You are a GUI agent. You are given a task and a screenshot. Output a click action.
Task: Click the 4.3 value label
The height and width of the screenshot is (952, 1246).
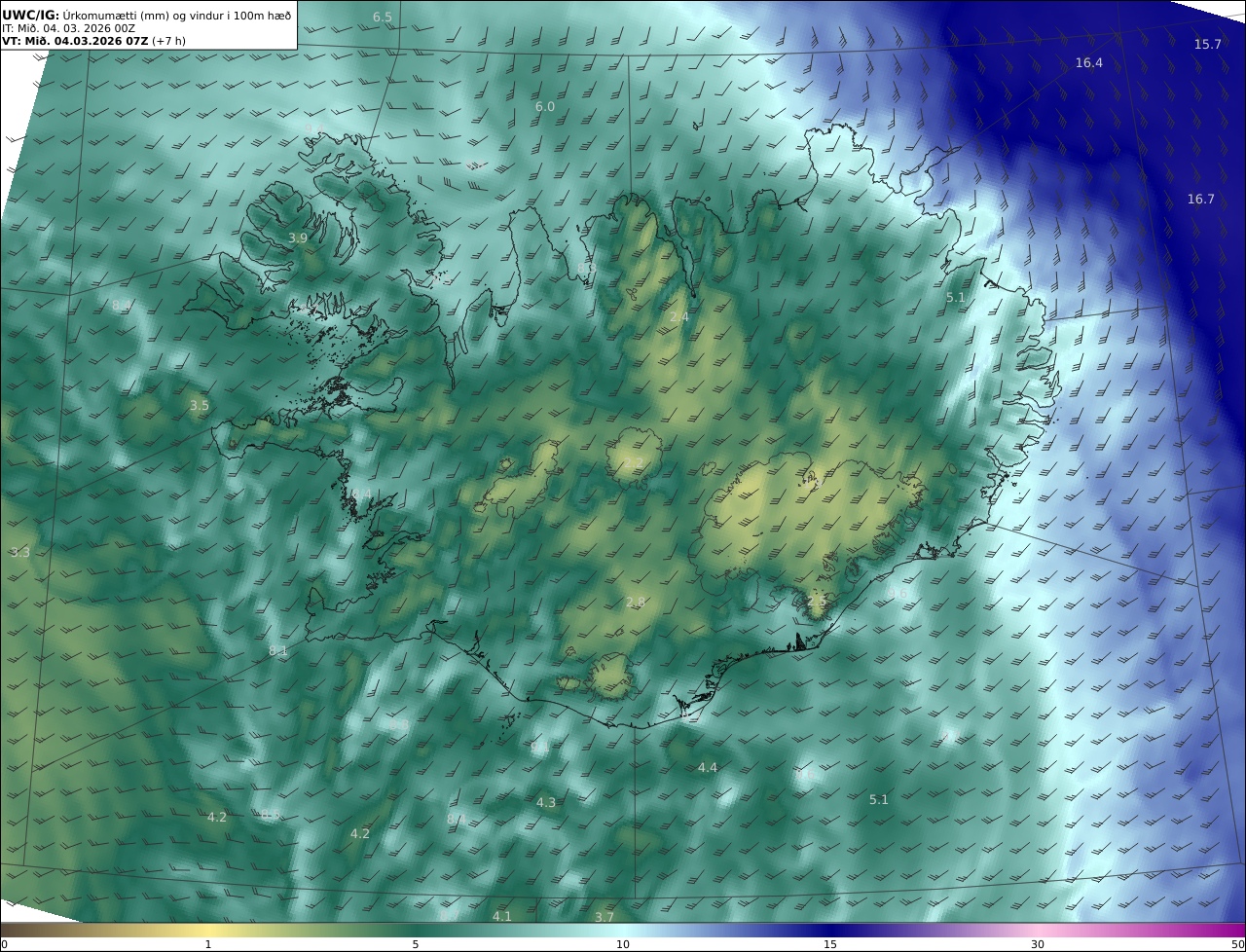[x=546, y=803]
